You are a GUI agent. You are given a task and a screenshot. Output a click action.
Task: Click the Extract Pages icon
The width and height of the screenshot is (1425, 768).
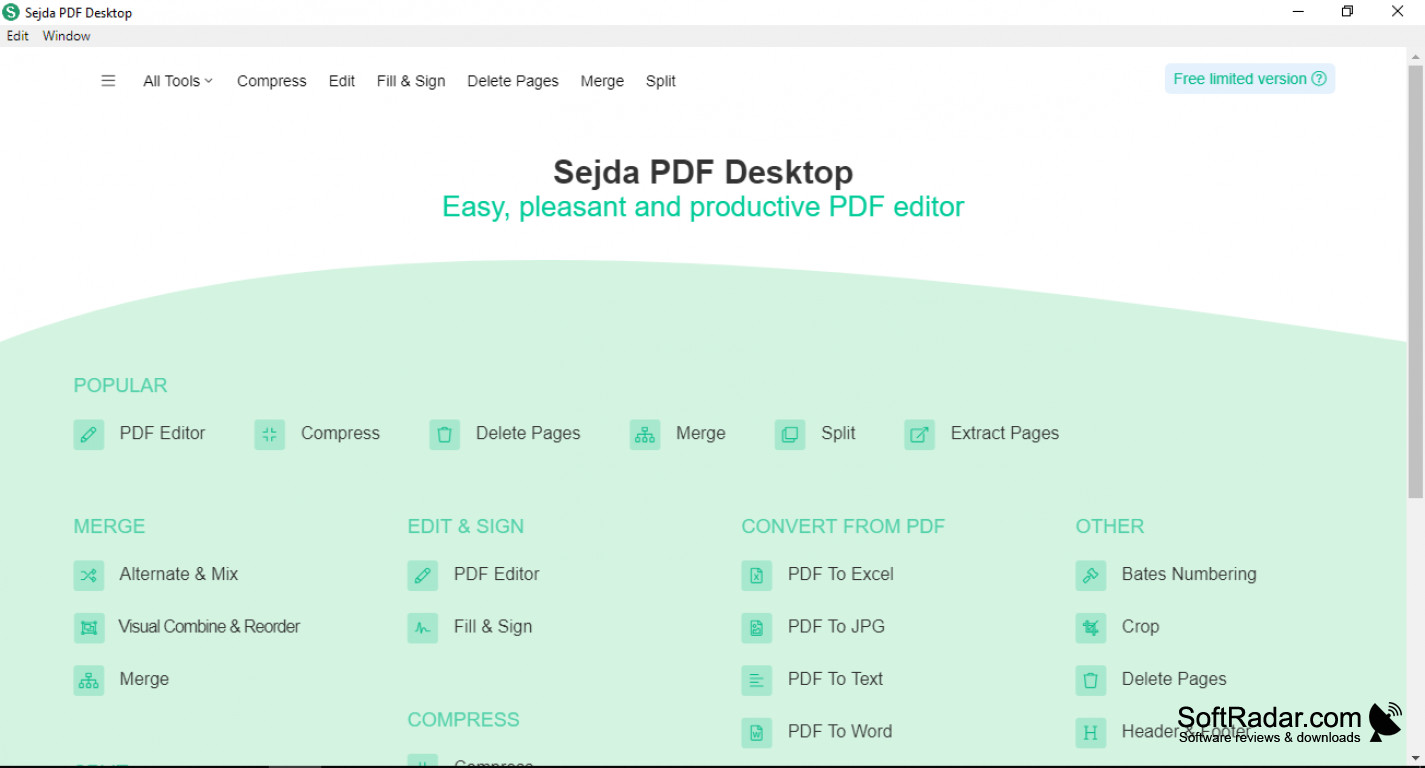[x=920, y=434]
